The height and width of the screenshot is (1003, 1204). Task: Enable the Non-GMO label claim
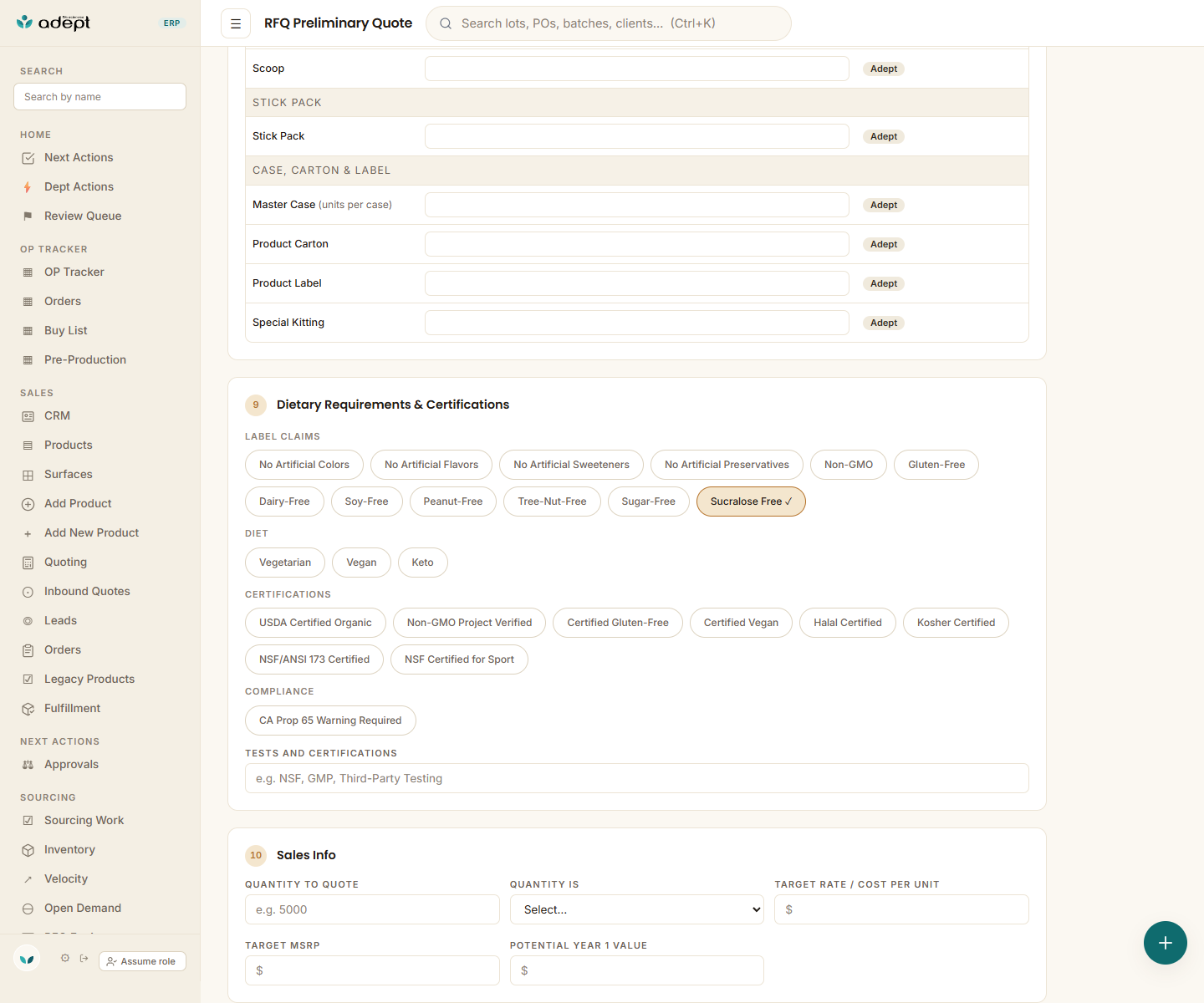(849, 465)
